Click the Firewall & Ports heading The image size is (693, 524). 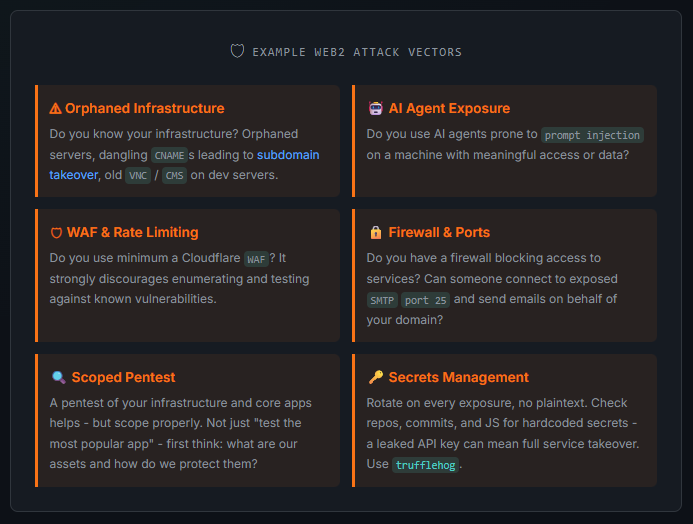439,232
